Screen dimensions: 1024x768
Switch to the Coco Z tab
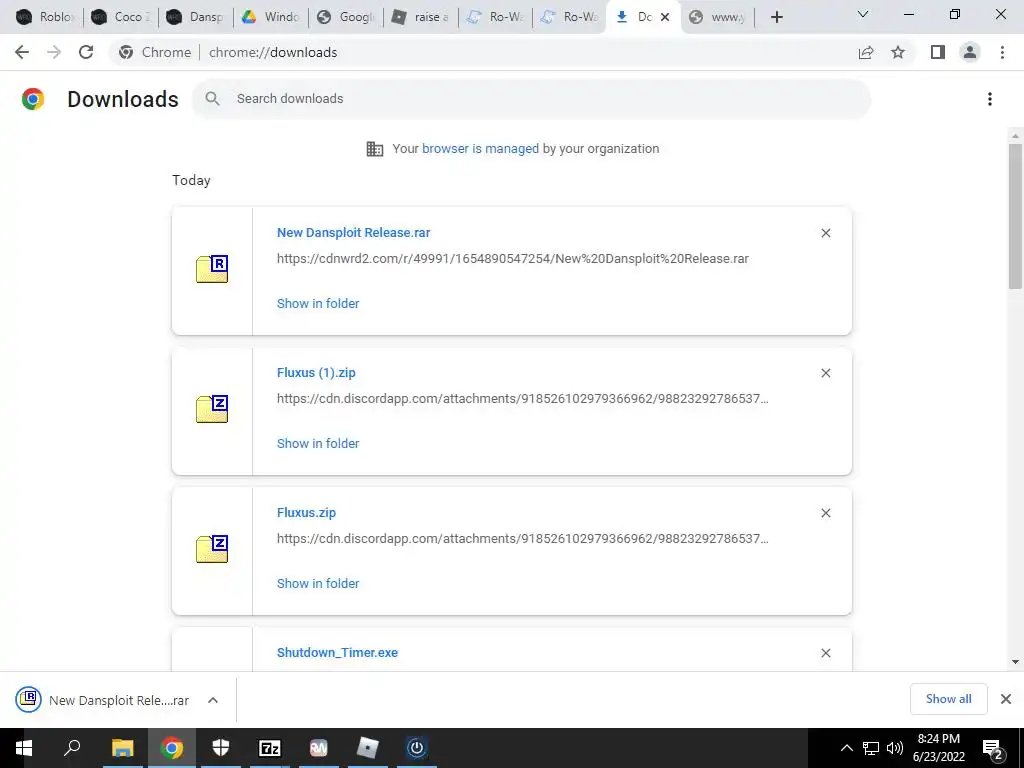(x=121, y=17)
